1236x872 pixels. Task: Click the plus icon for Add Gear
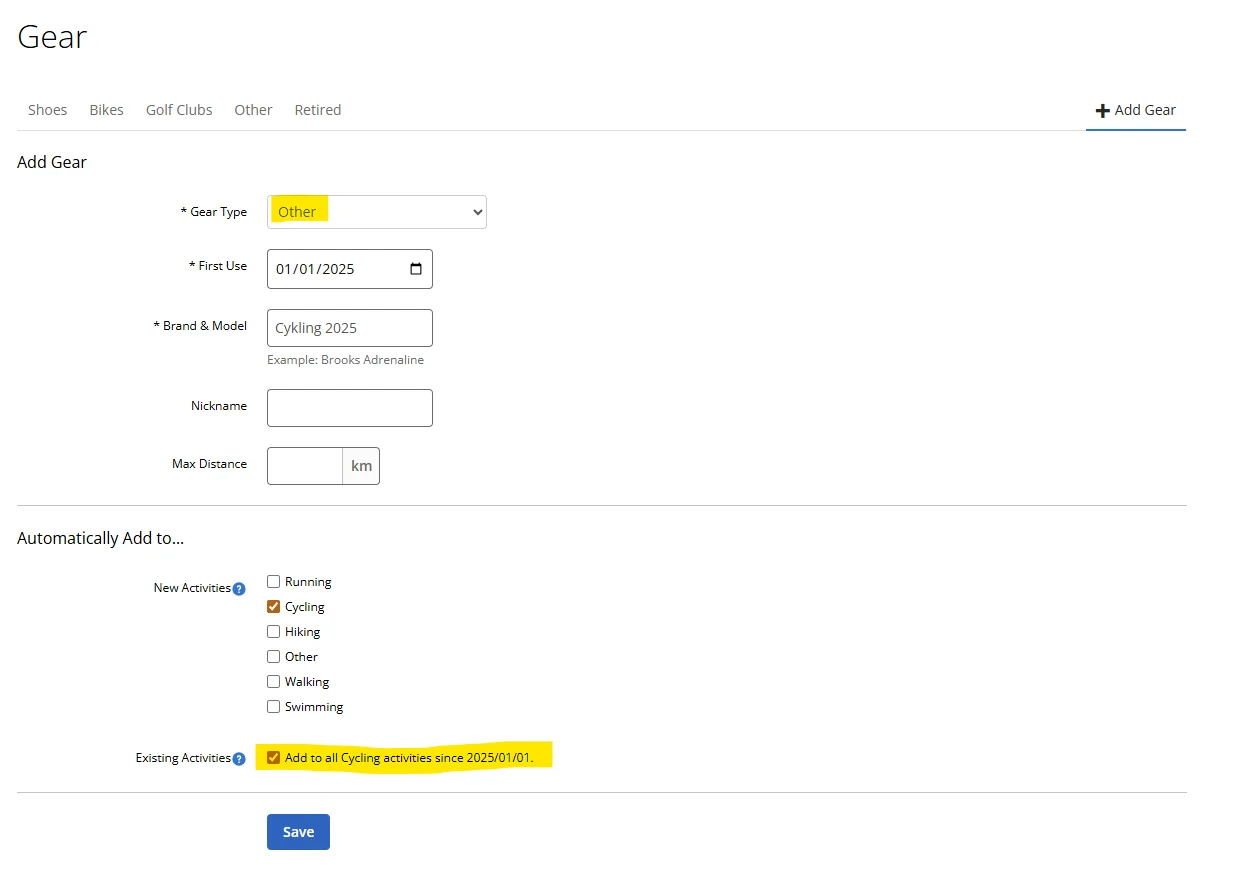[x=1103, y=111]
